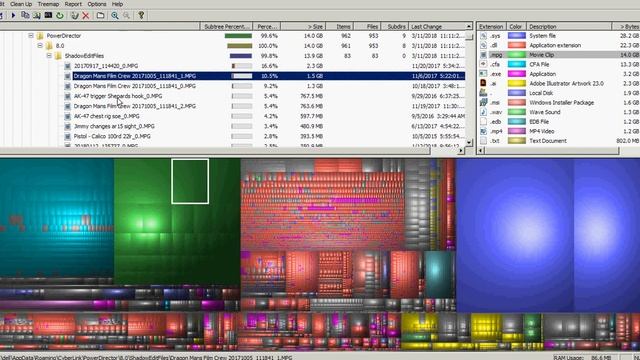Click the .msi installer package icon
The image size is (640, 360).
(x=483, y=102)
